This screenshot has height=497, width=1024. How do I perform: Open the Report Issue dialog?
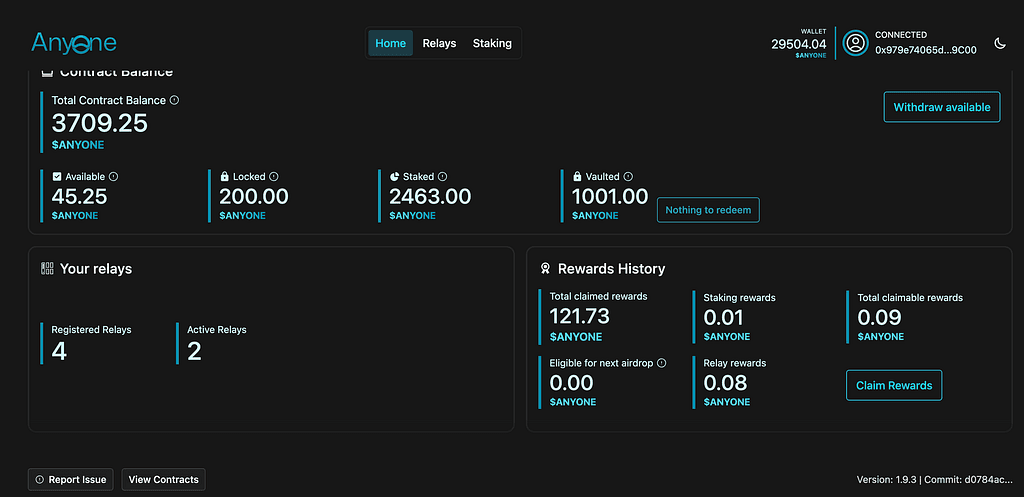pos(70,480)
